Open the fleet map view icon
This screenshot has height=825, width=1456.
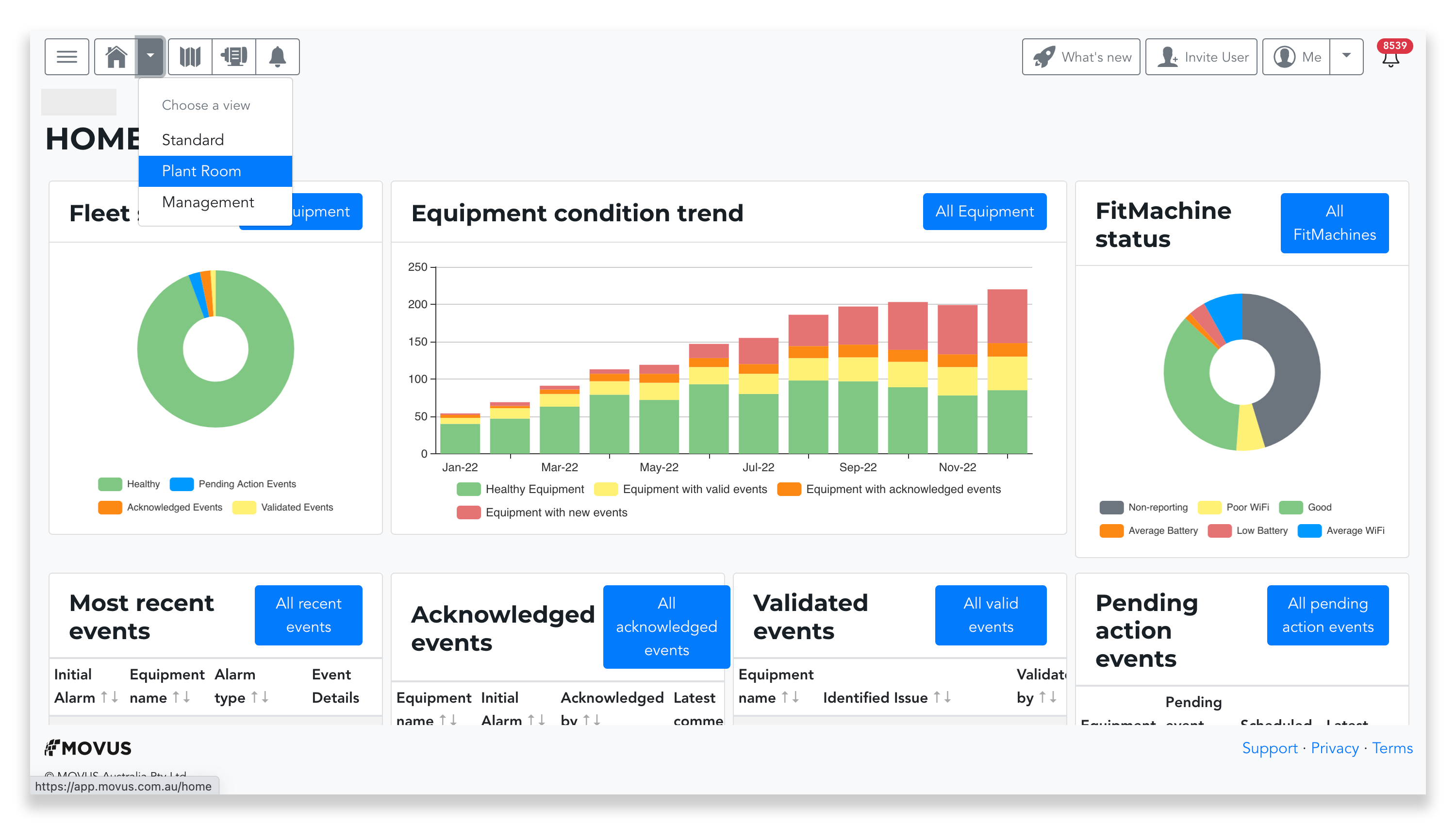(190, 56)
